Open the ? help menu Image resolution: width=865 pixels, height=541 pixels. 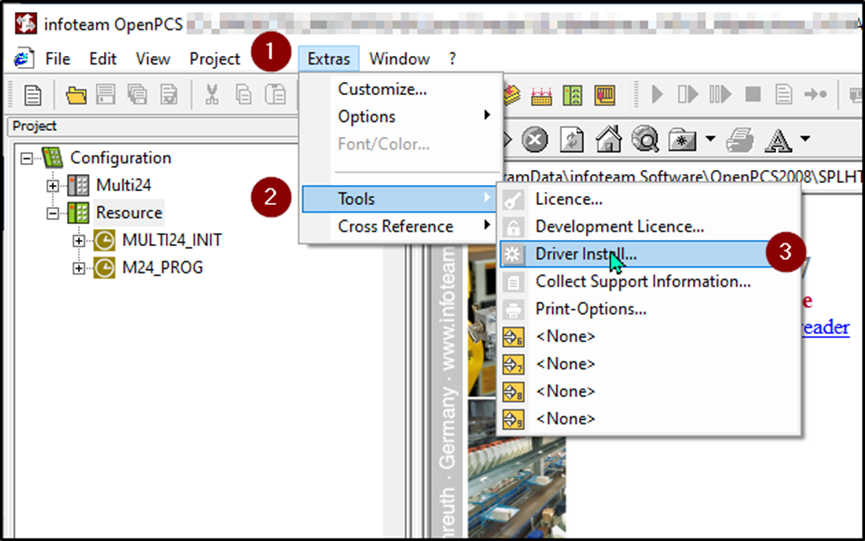tap(452, 58)
